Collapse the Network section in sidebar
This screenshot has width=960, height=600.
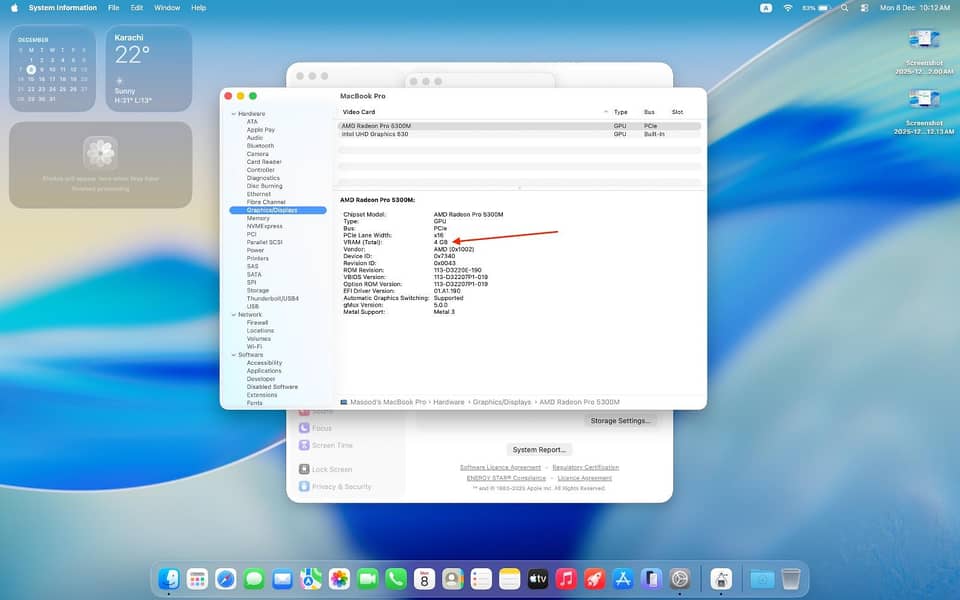coord(233,315)
